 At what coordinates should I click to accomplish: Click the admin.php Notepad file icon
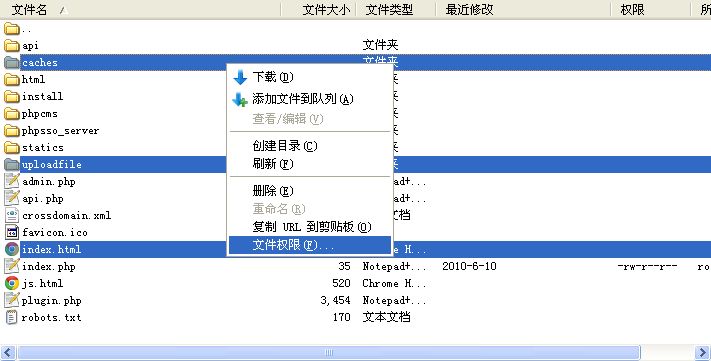pos(12,181)
